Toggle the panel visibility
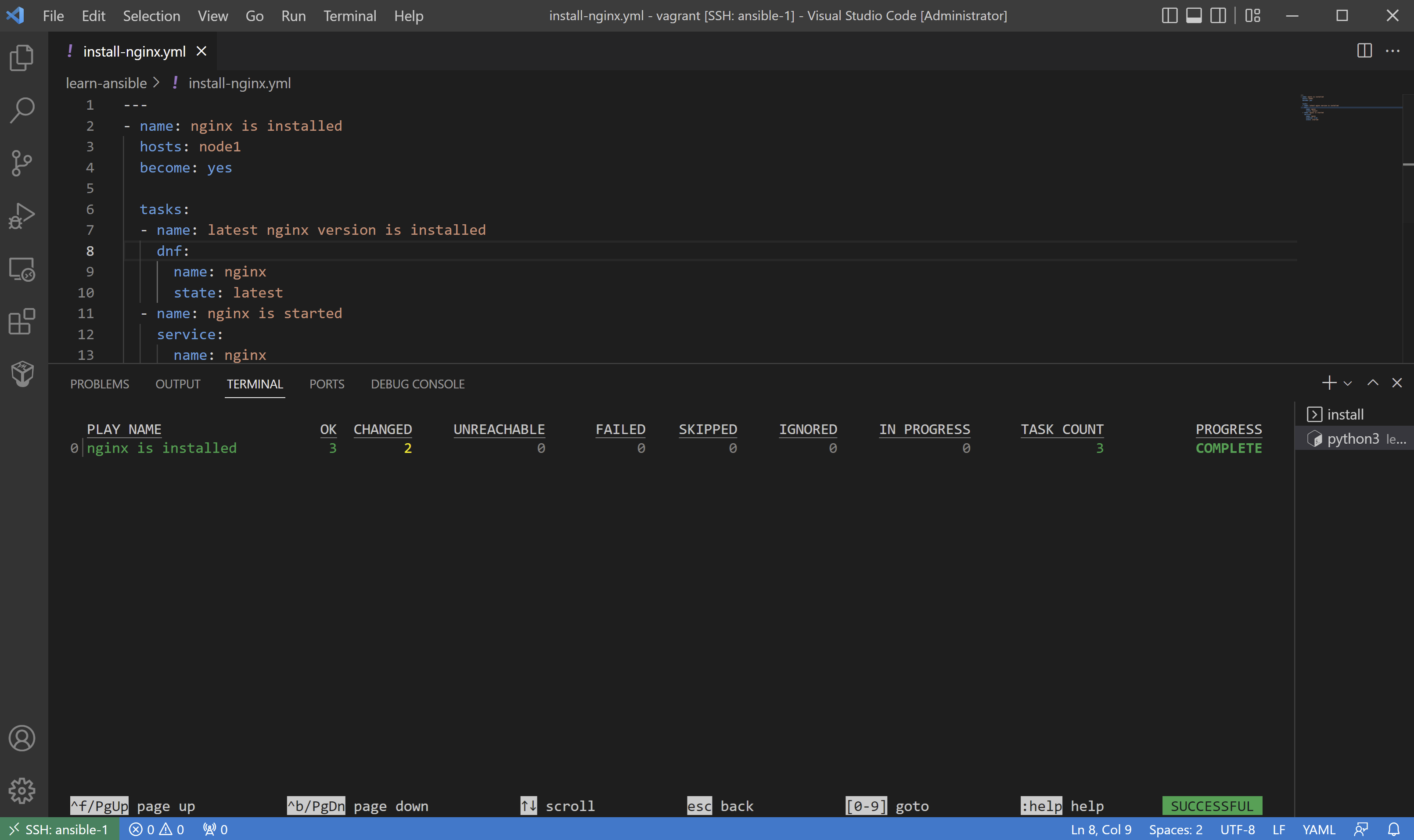This screenshot has width=1414, height=840. tap(1194, 15)
